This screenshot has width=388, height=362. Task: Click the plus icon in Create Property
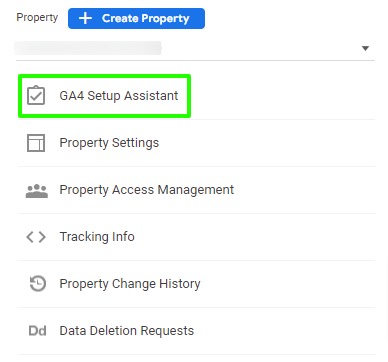[85, 18]
